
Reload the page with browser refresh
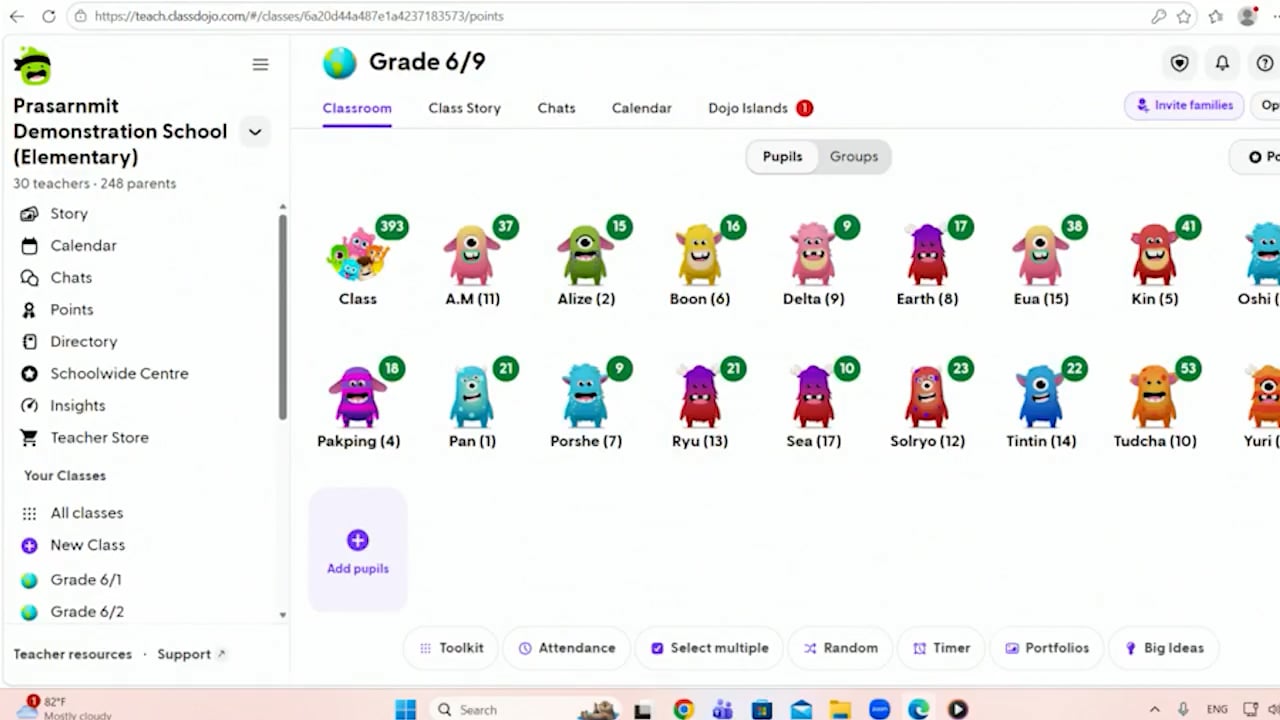click(49, 16)
